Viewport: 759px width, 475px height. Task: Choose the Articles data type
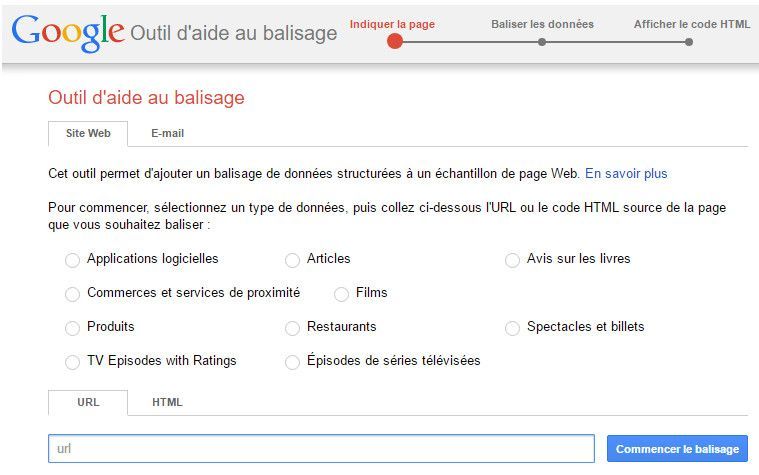pos(292,260)
